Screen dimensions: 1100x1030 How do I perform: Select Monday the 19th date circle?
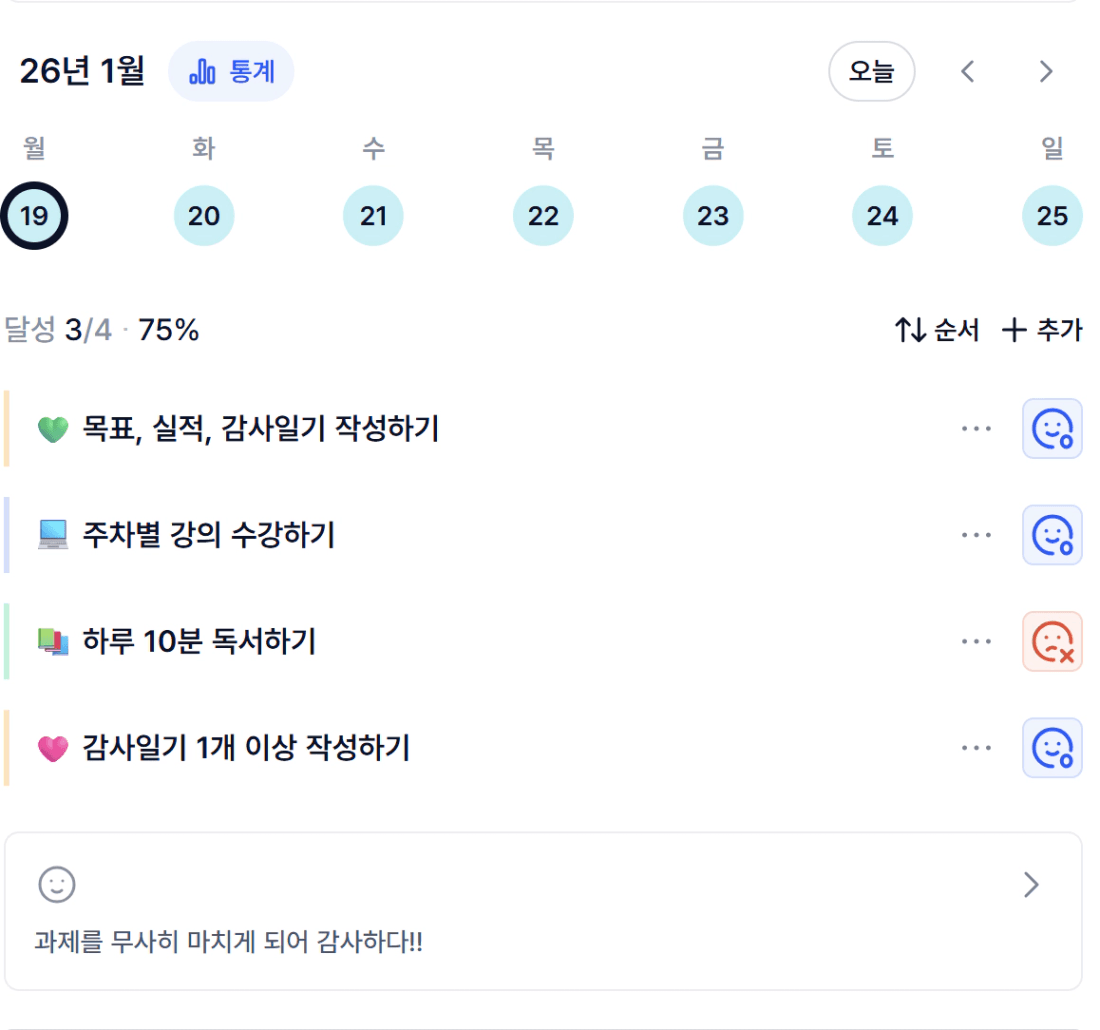coord(34,216)
